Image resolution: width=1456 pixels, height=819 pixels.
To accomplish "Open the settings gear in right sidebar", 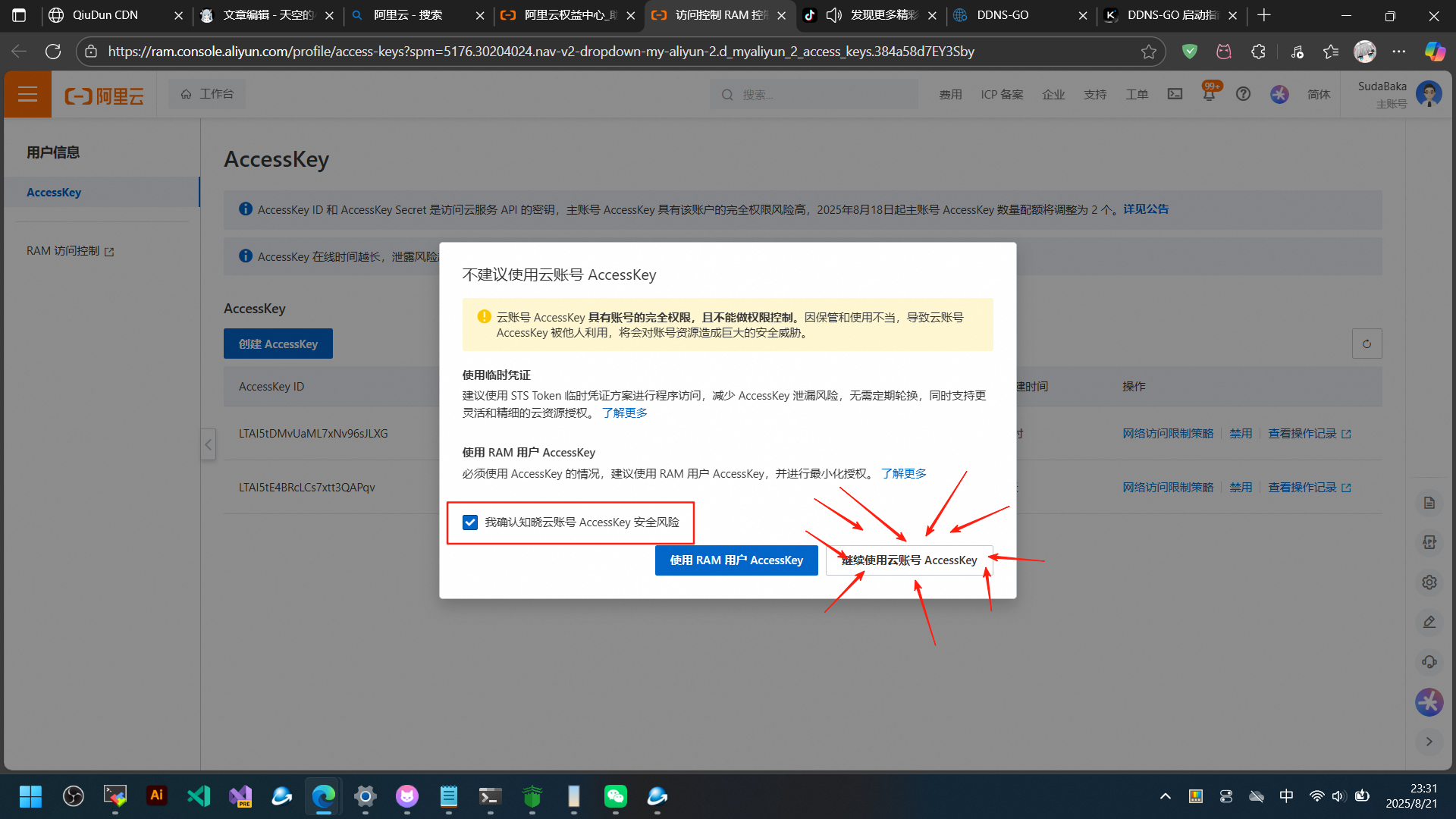I will click(1429, 582).
